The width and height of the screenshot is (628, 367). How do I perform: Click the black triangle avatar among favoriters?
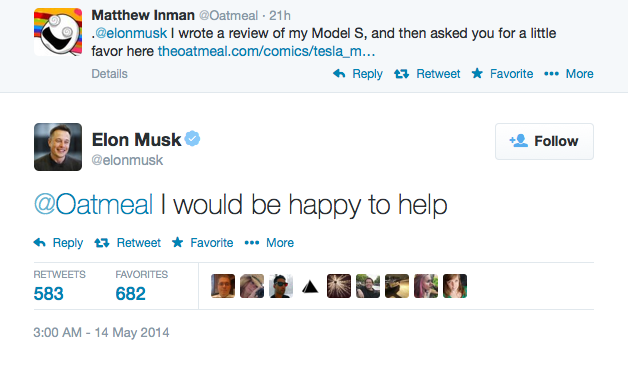310,286
